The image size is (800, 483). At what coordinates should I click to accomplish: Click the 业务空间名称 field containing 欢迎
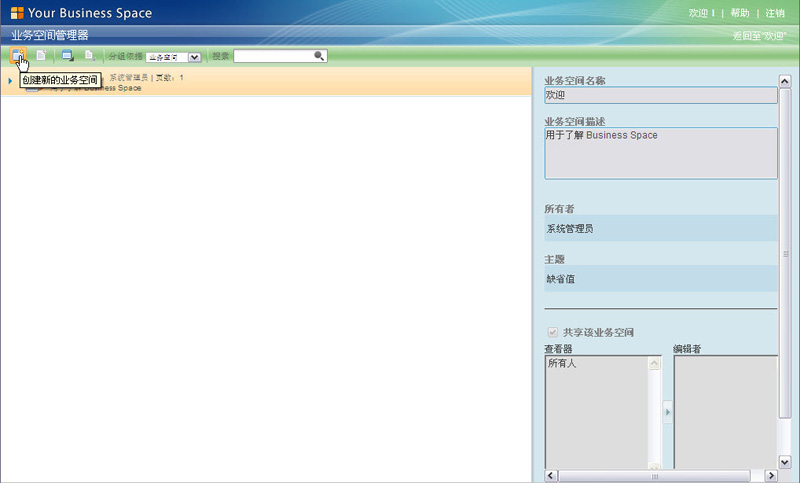coord(661,95)
